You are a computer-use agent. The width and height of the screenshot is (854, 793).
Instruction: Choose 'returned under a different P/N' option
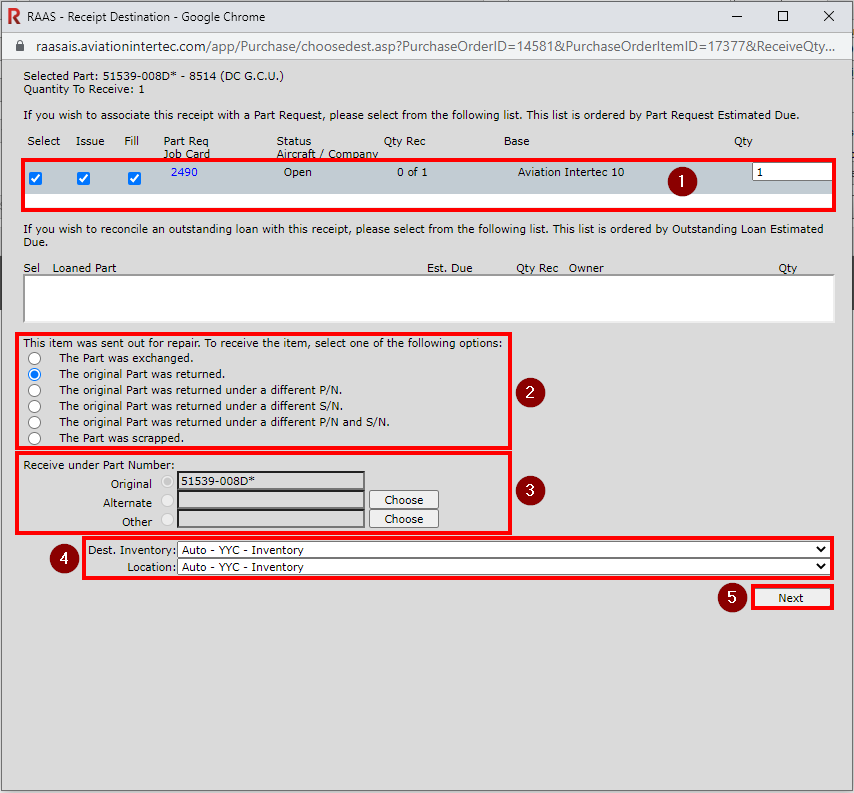pyautogui.click(x=35, y=390)
